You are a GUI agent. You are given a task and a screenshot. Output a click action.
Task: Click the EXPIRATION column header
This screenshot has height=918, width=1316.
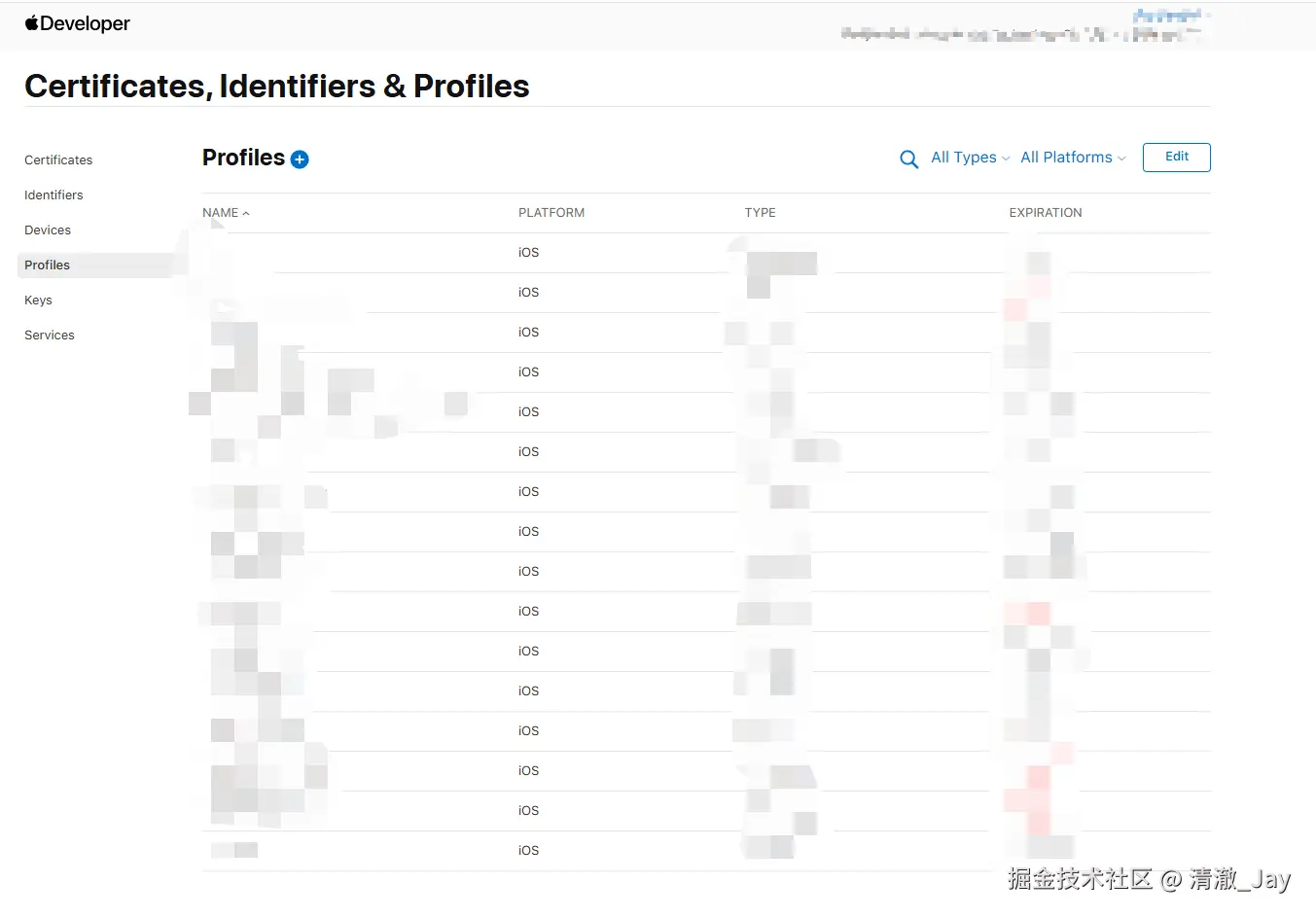[x=1046, y=213]
